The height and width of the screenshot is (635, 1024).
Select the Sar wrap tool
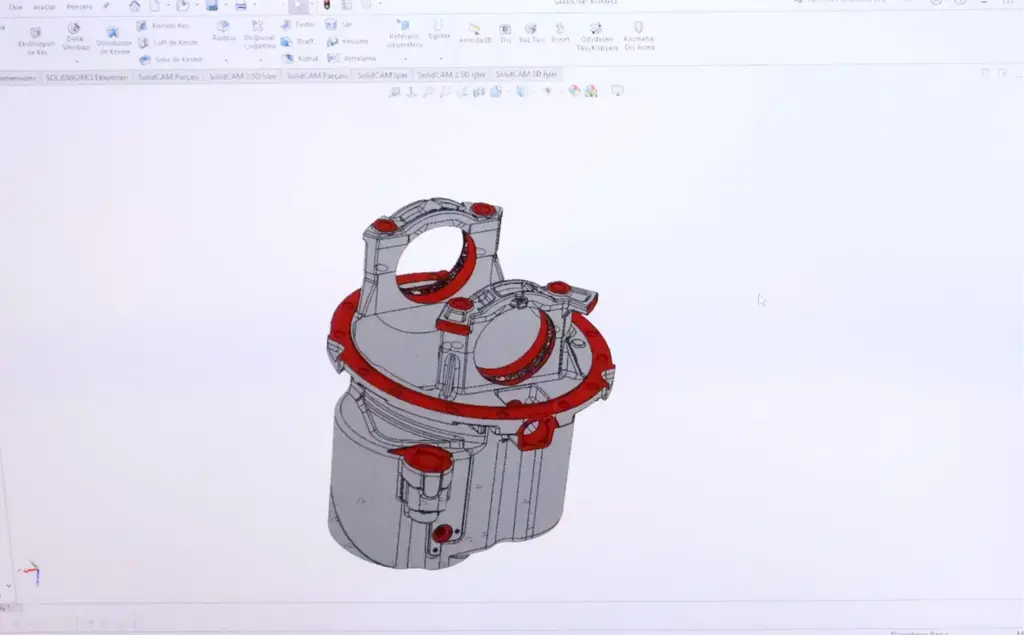tap(339, 25)
